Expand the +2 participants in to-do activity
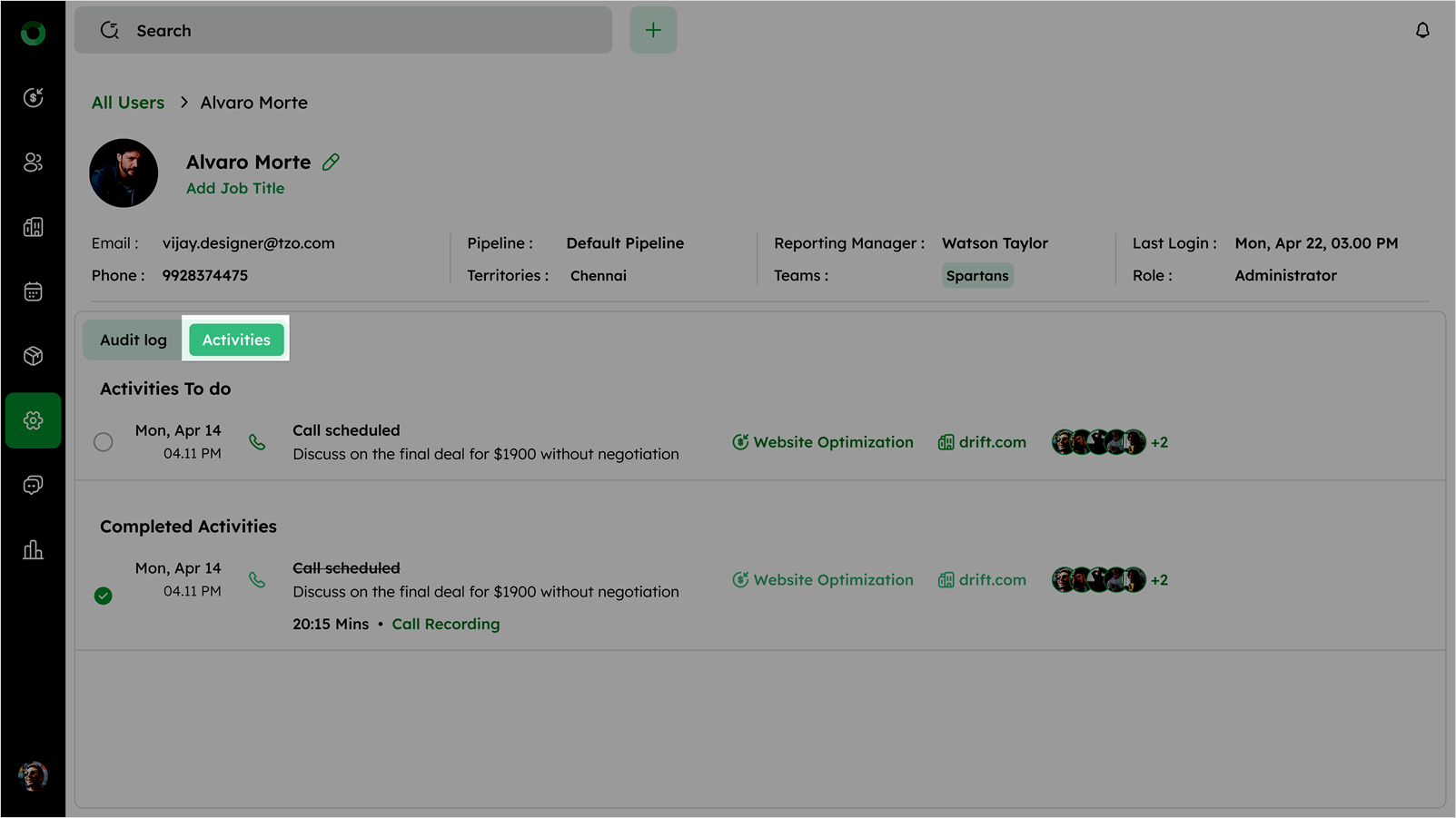This screenshot has height=818, width=1456. (x=1159, y=442)
